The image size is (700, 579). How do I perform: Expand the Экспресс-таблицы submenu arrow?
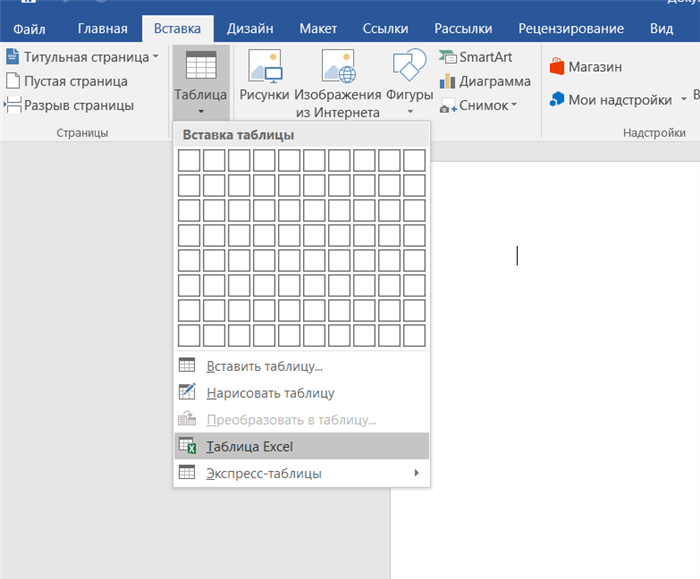[x=416, y=473]
